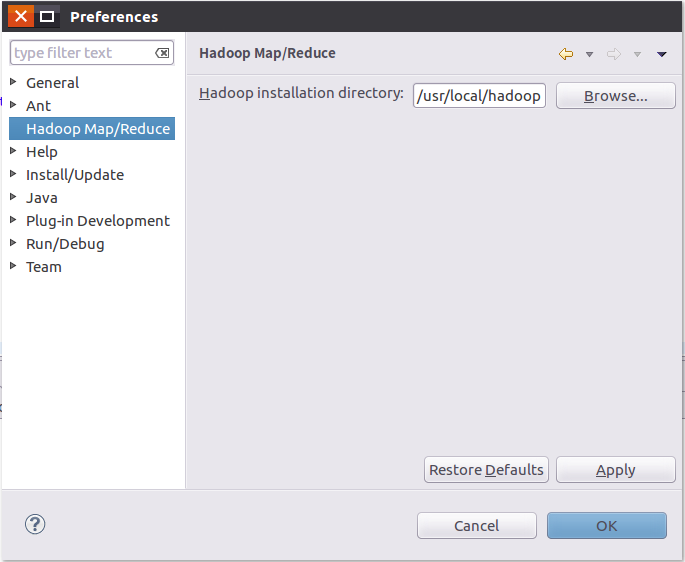685x562 pixels.
Task: Click the back navigation arrow icon
Action: [x=566, y=54]
